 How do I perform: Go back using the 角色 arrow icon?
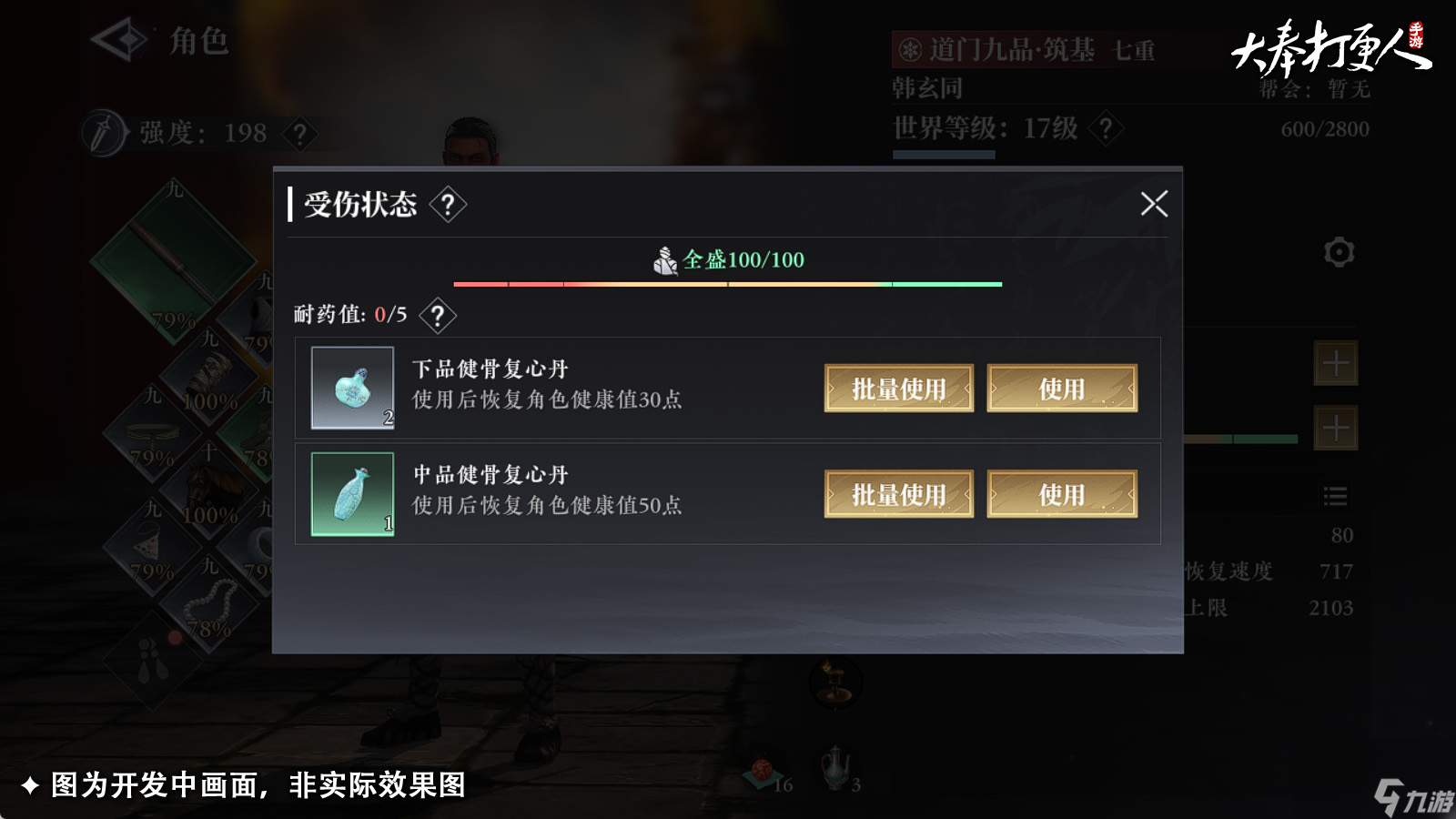[119, 40]
